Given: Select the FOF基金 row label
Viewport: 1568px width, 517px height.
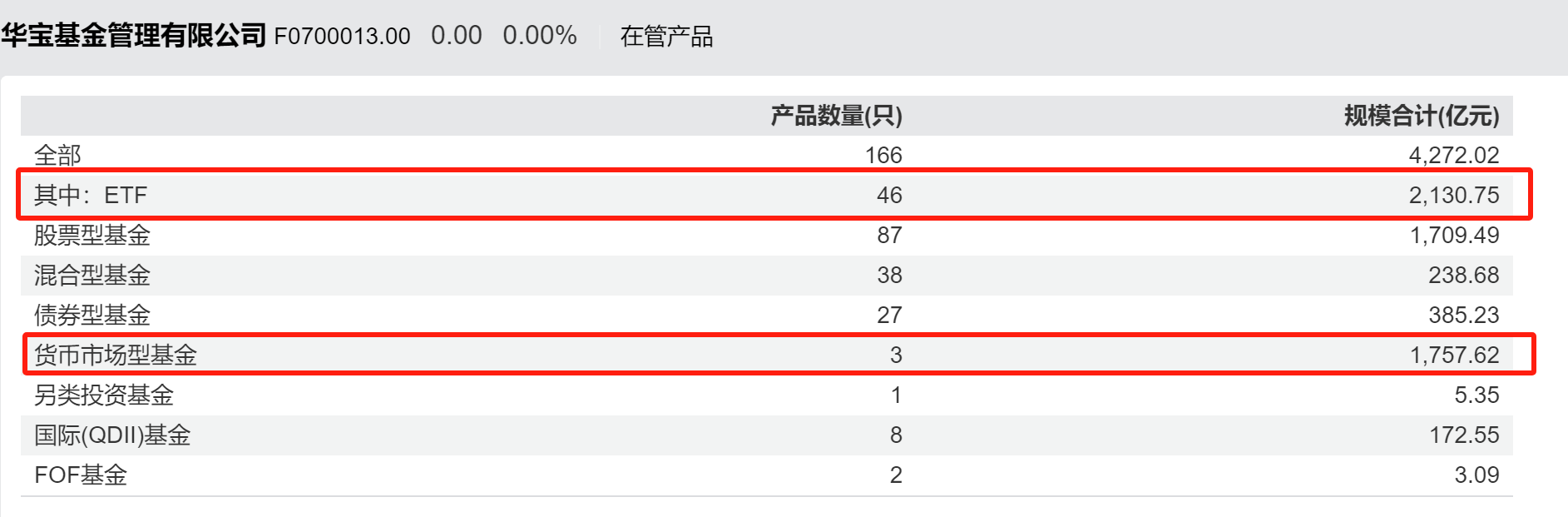Looking at the screenshot, I should (80, 475).
